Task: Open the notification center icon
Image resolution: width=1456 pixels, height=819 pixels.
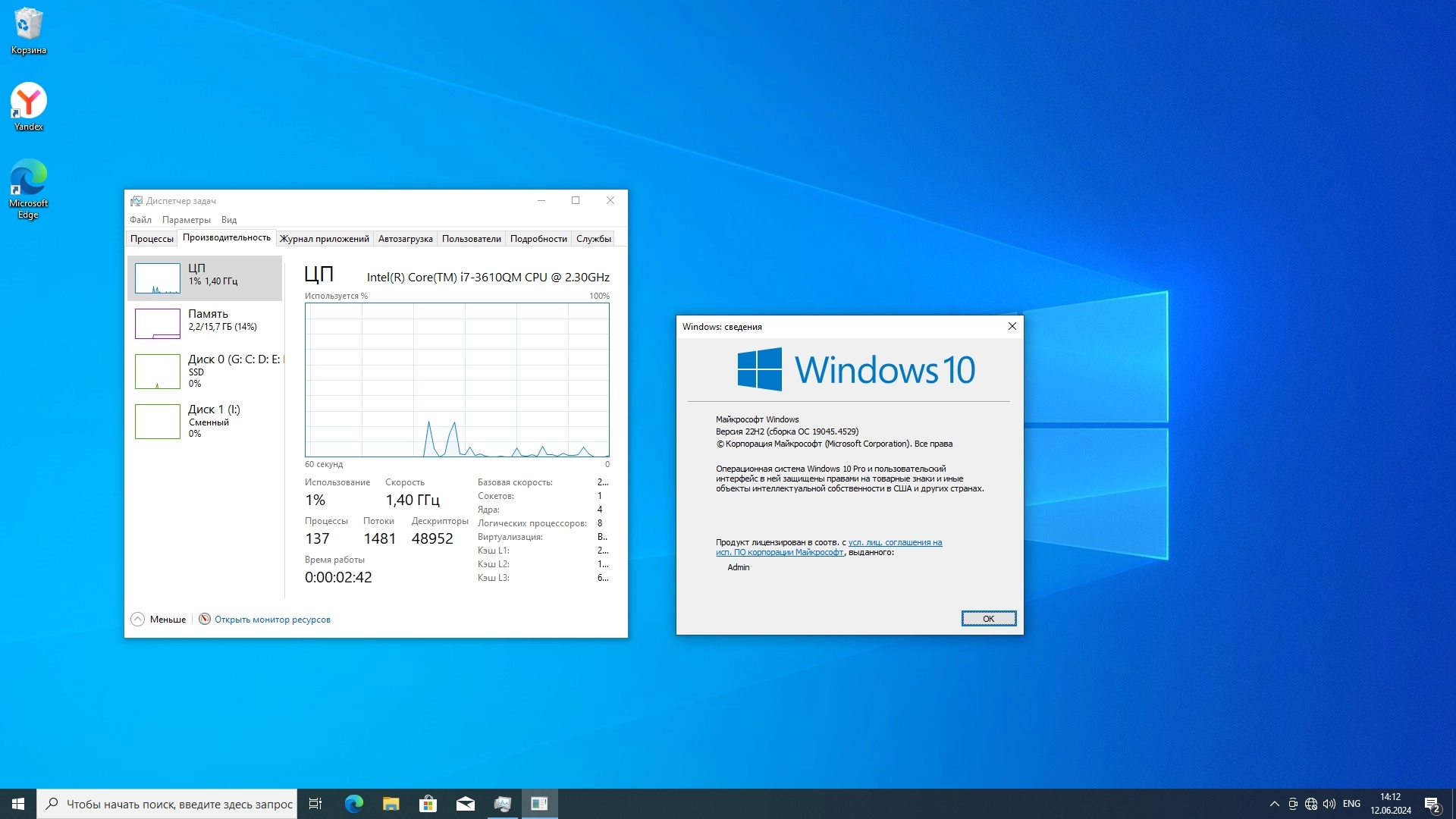Action: 1432,804
